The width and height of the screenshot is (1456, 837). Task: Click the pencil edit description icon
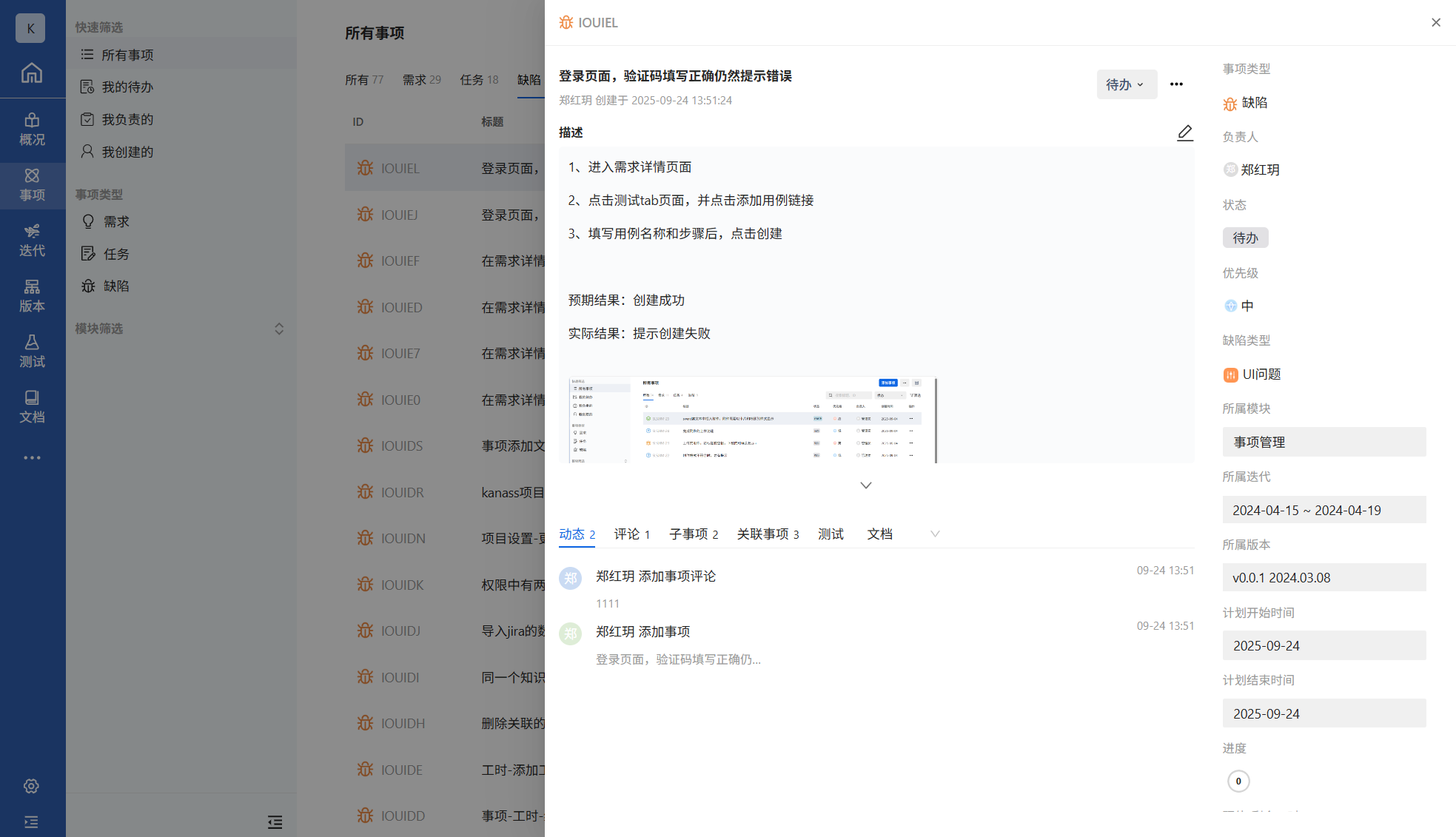point(1184,132)
